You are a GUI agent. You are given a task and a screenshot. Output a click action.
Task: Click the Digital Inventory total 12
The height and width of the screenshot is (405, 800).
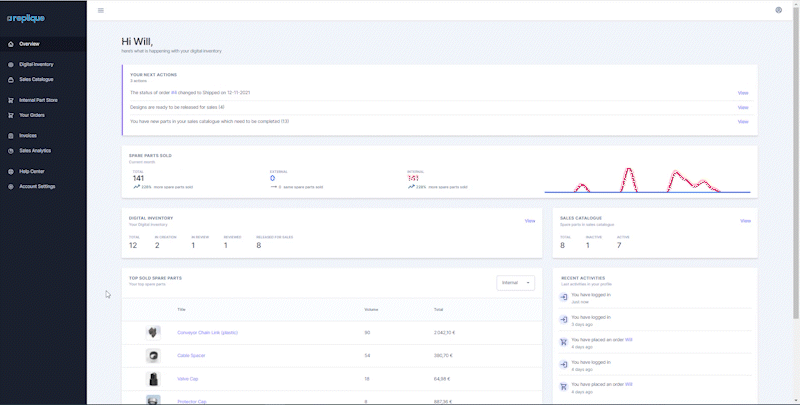coord(133,245)
